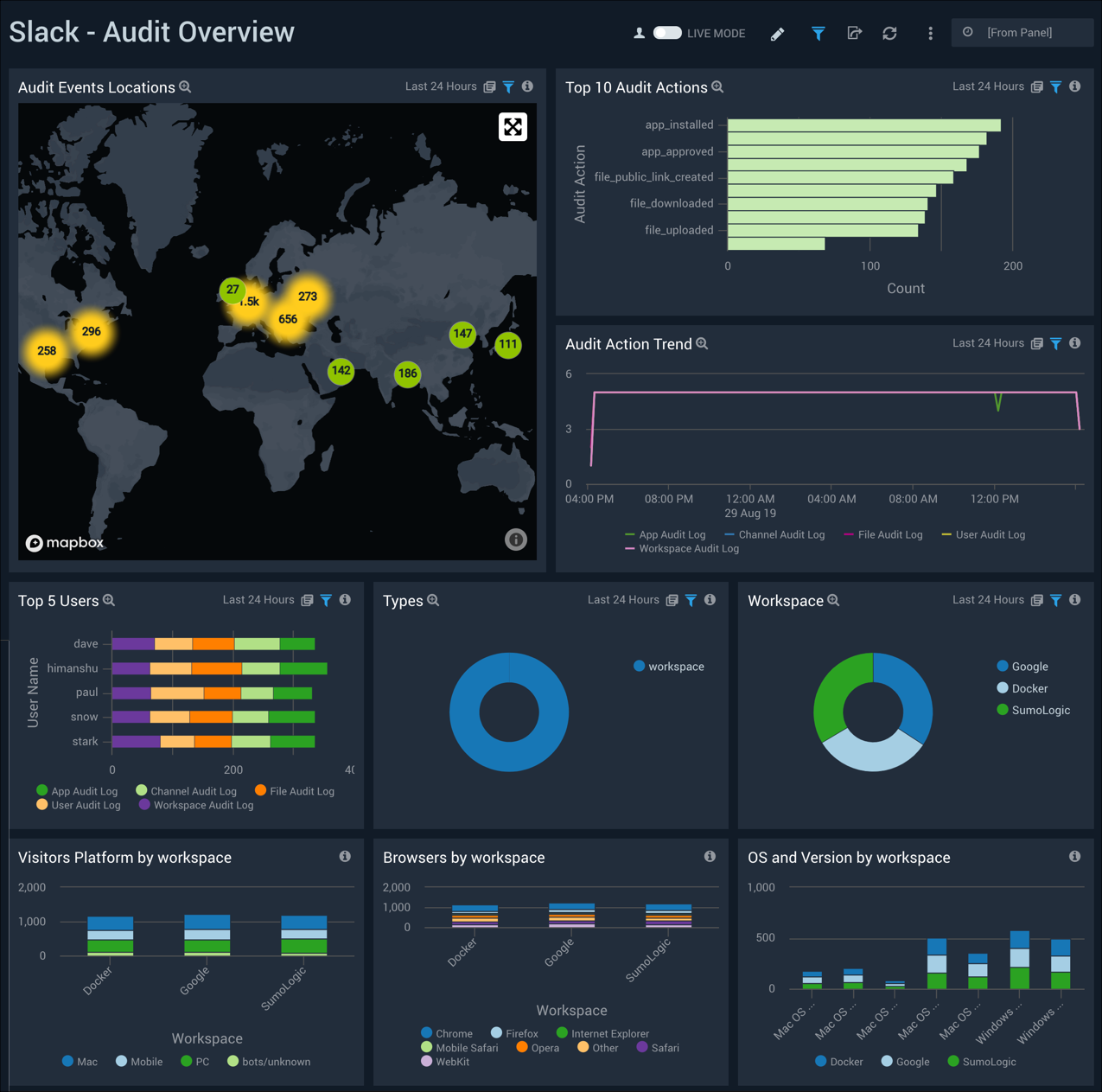Refresh the dashboard with the refresh icon
The image size is (1102, 1092).
pyautogui.click(x=889, y=33)
